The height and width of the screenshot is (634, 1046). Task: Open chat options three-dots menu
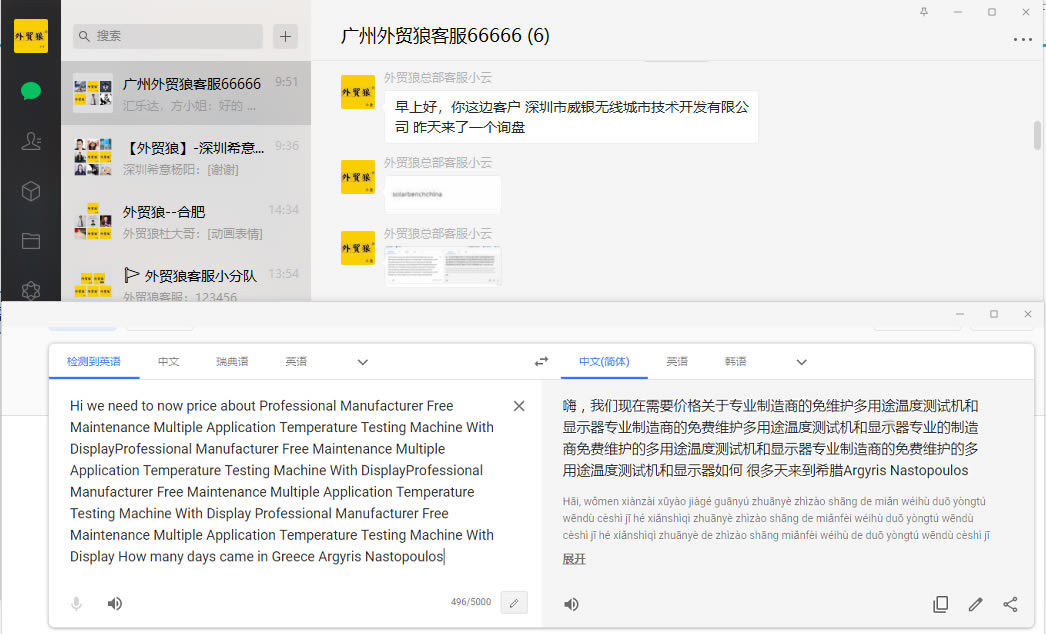[1022, 40]
